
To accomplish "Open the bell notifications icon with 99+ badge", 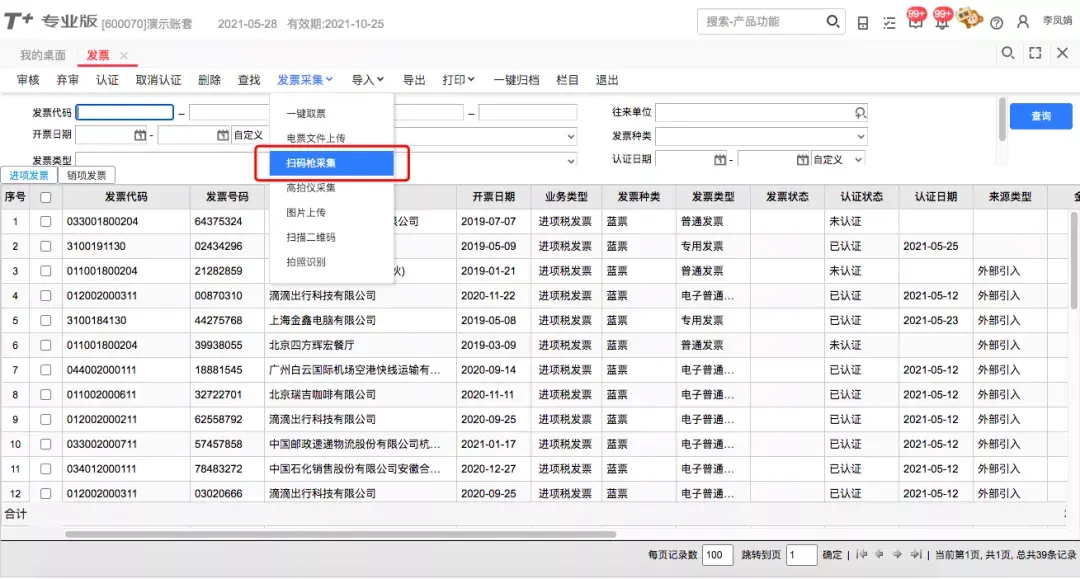I will (942, 19).
